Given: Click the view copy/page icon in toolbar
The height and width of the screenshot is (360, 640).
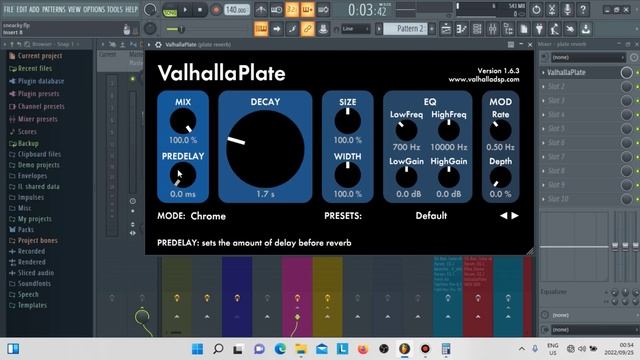Looking at the screenshot, I should coord(524,29).
